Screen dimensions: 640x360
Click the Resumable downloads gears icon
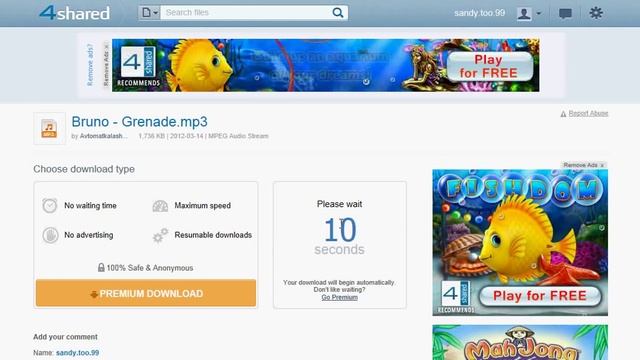pyautogui.click(x=160, y=235)
